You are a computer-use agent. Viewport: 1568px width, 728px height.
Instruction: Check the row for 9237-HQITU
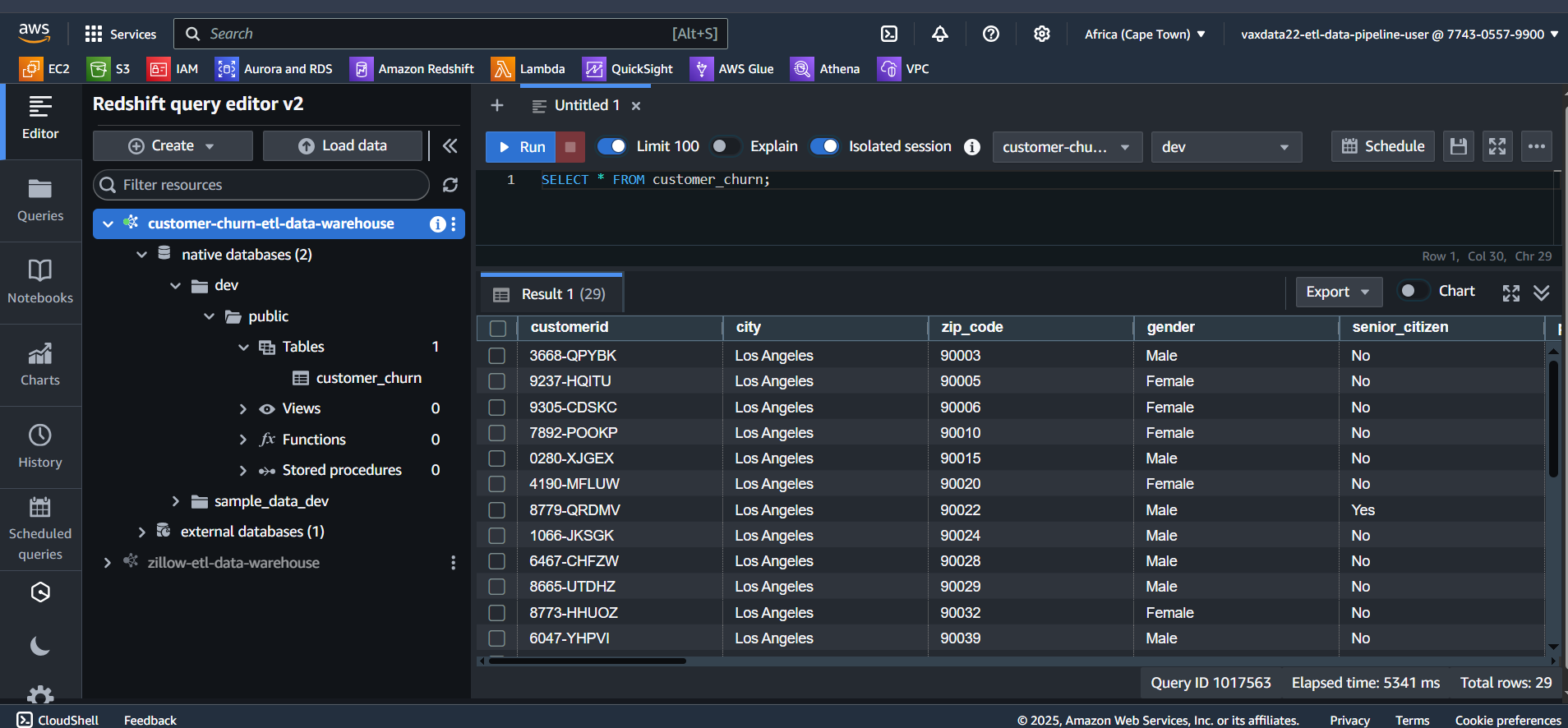(x=497, y=381)
